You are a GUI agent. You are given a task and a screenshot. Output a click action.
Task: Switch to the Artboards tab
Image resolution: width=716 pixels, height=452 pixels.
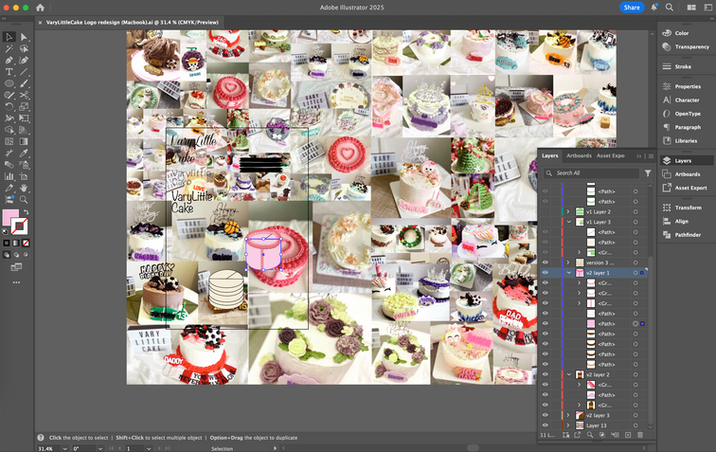click(x=579, y=156)
